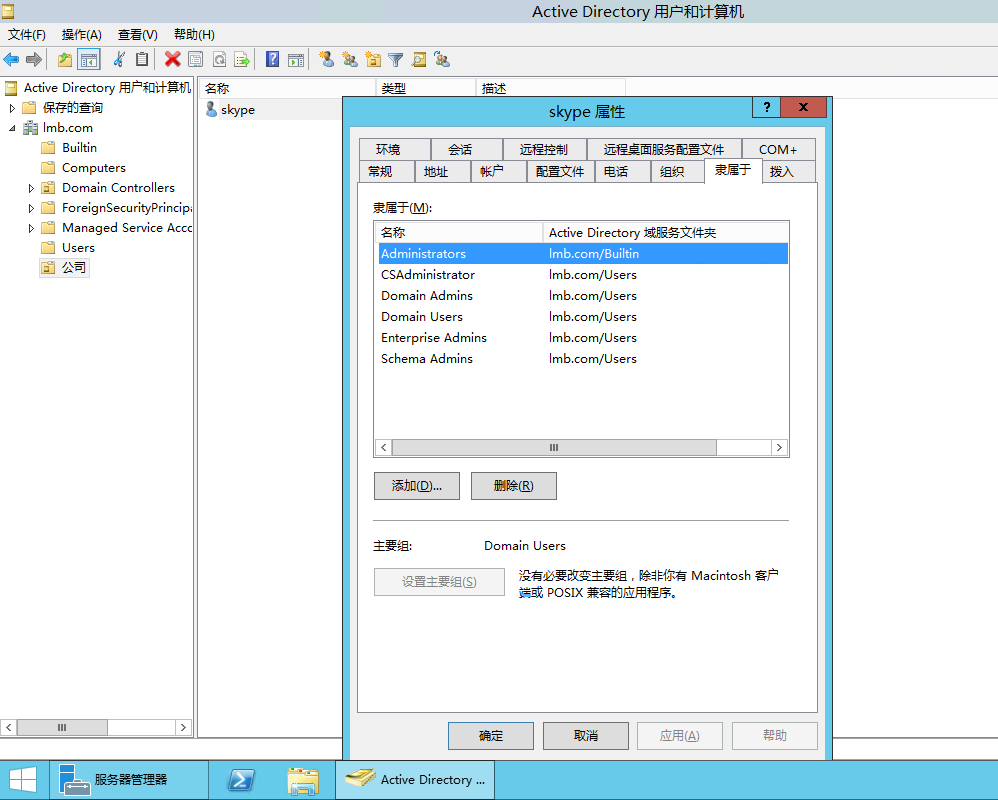Go up one level with folder icon

[65, 60]
